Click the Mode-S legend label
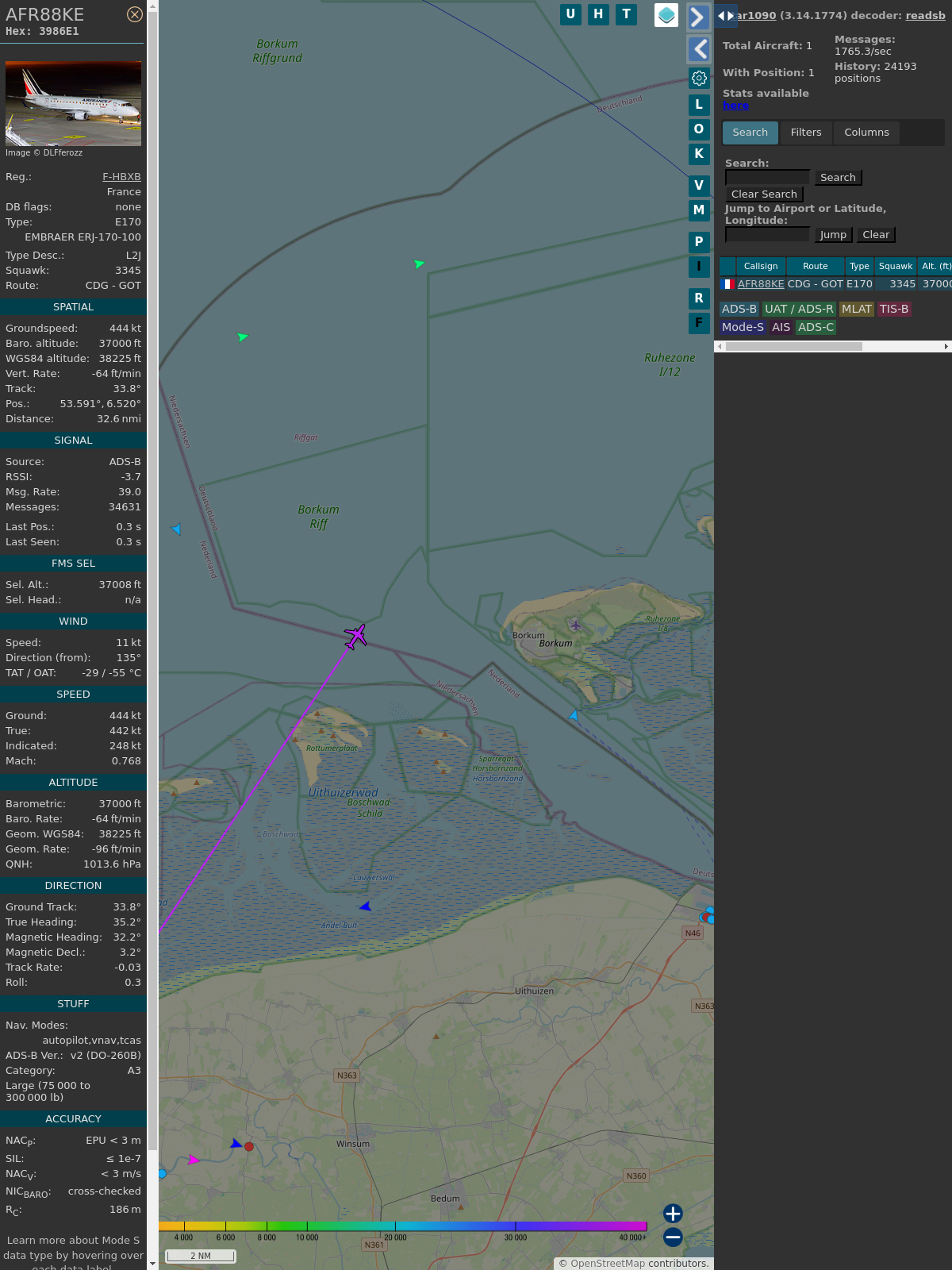952x1270 pixels. click(743, 328)
